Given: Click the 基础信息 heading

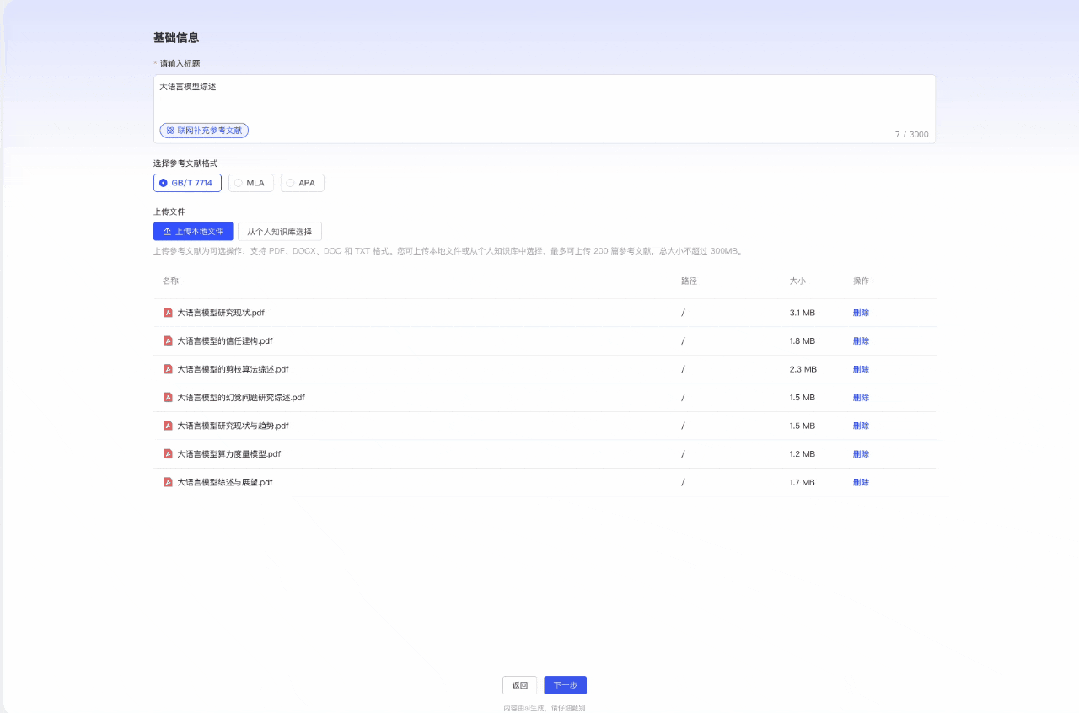Looking at the screenshot, I should 176,37.
